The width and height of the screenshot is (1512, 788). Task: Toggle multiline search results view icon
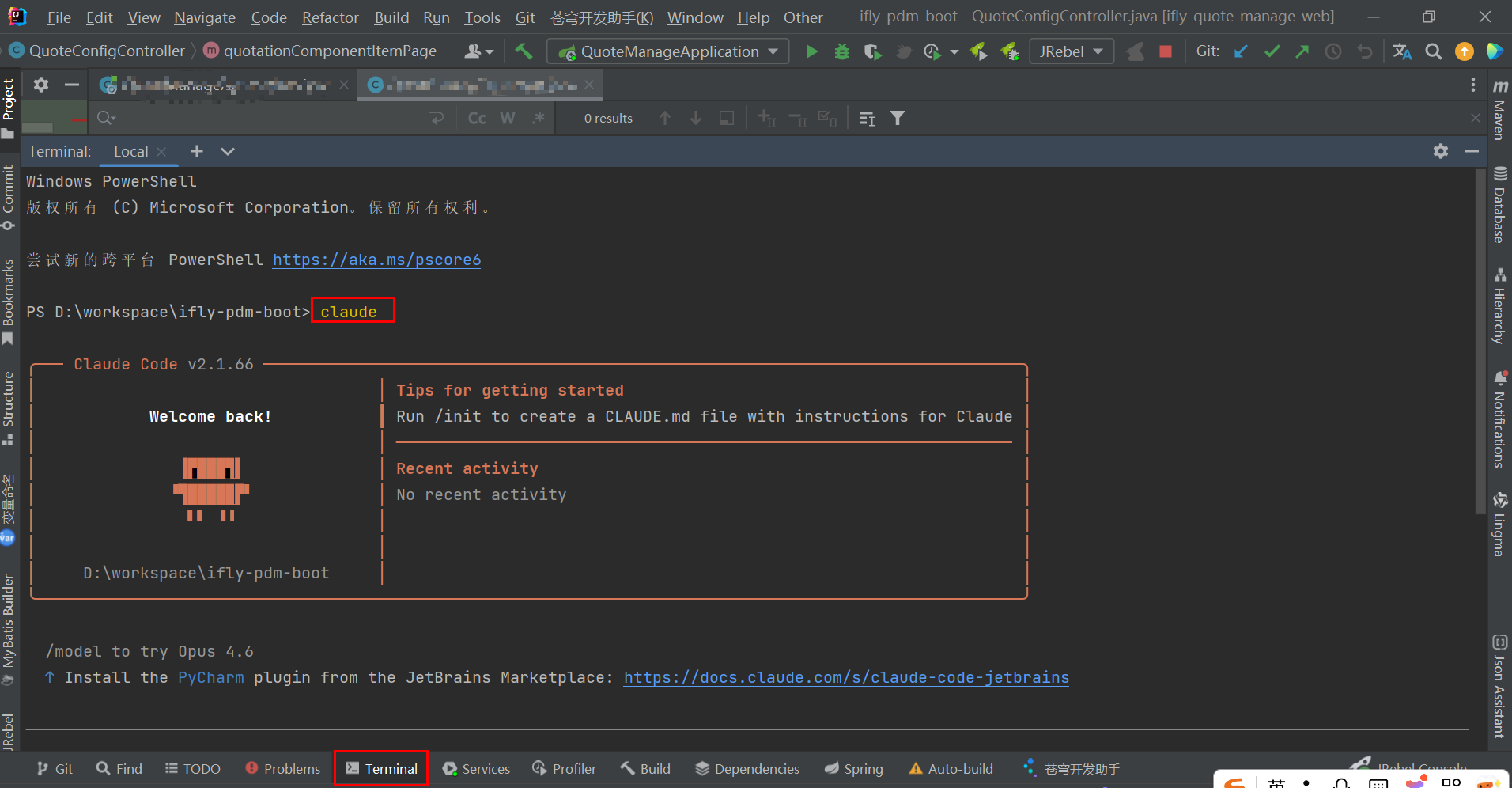click(x=867, y=118)
